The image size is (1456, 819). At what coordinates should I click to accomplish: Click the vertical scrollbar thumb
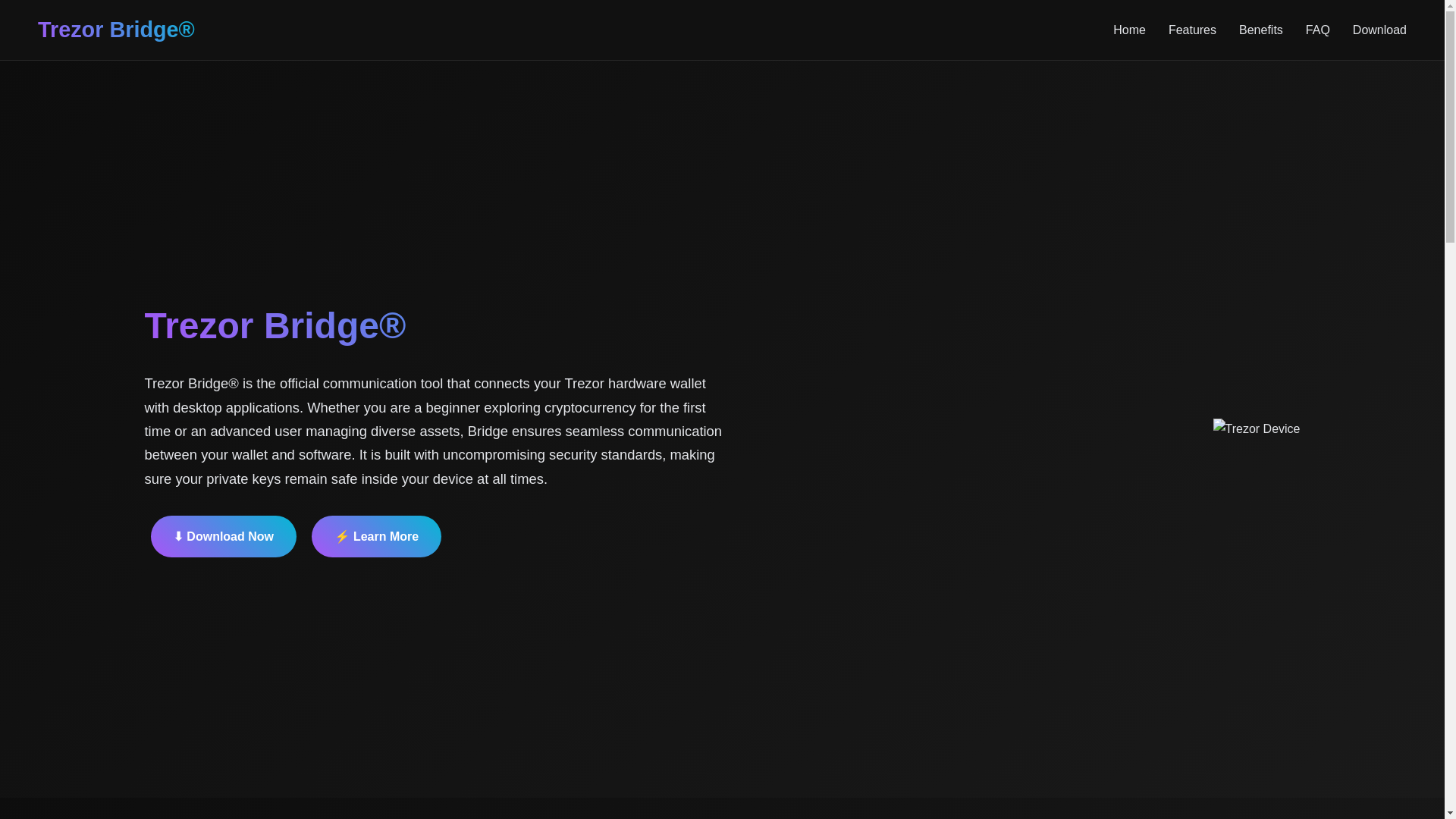click(1450, 127)
